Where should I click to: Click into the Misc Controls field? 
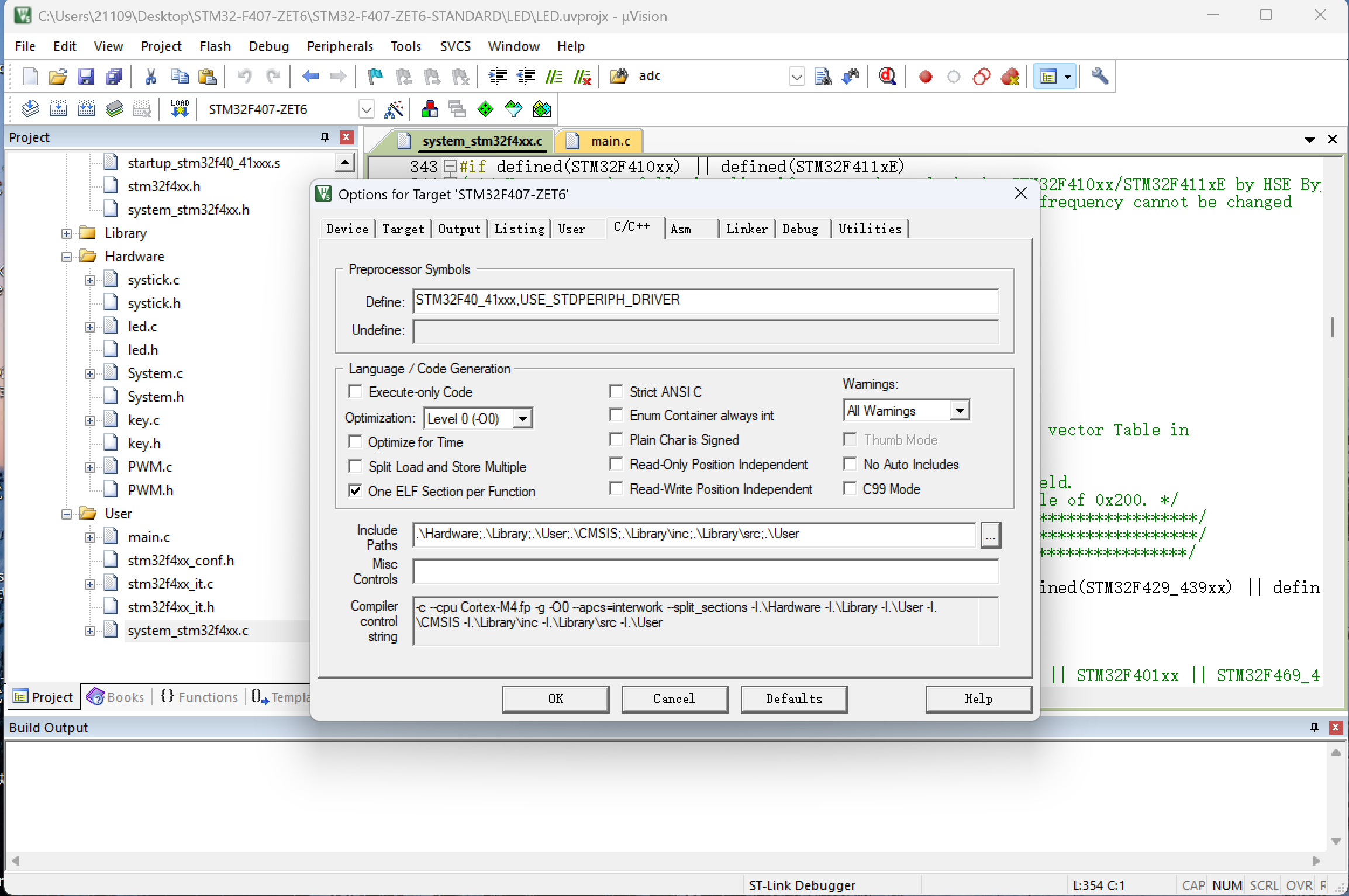(705, 571)
